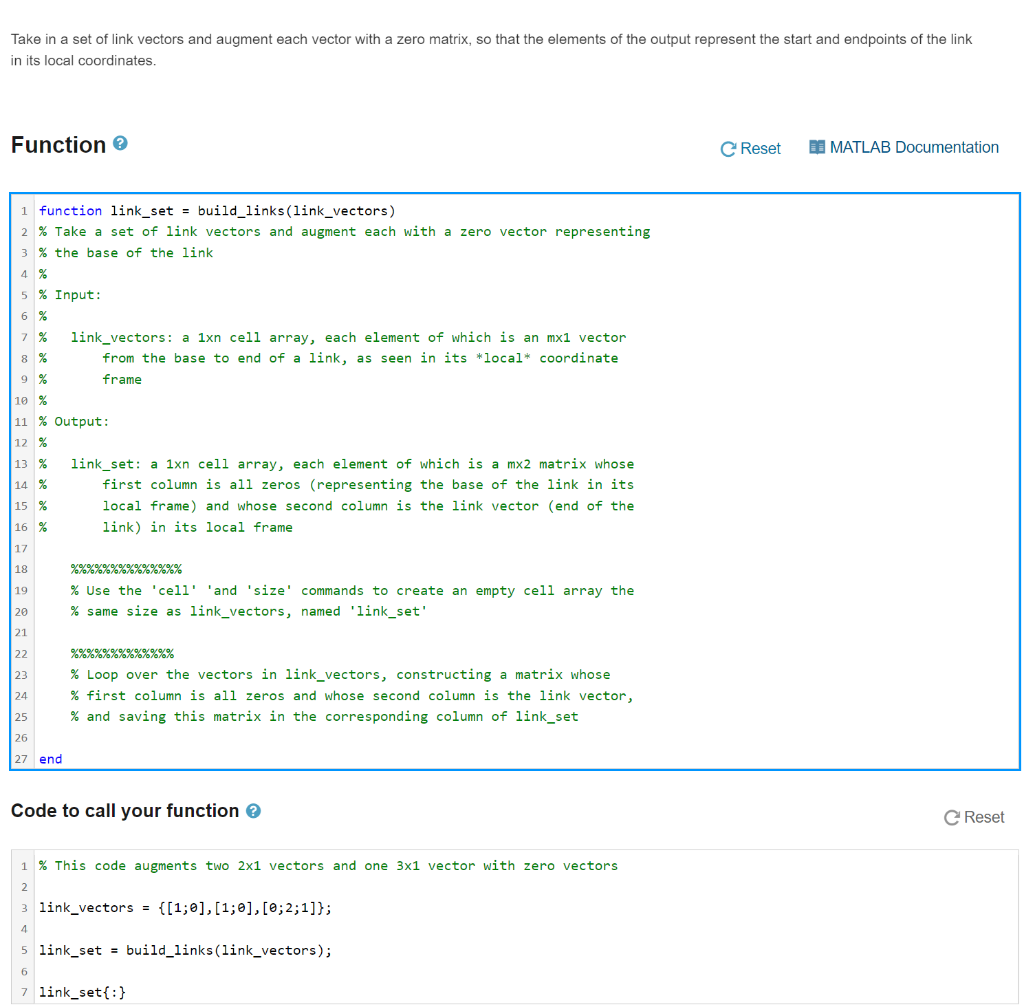
Task: Click the circular arrow icon of Function Reset
Action: click(x=728, y=150)
